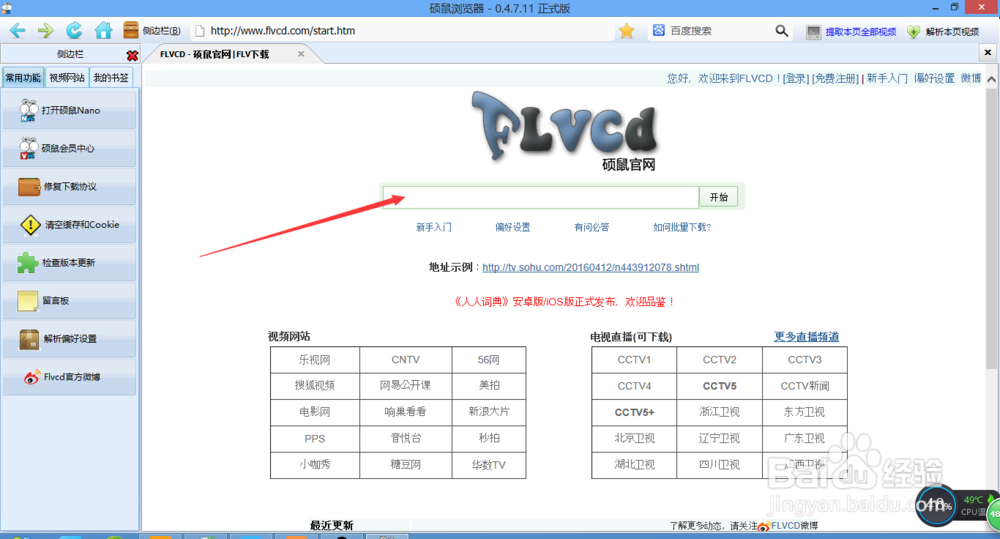This screenshot has width=1000, height=539.
Task: Click the scrollbar up arrow
Action: 991,79
